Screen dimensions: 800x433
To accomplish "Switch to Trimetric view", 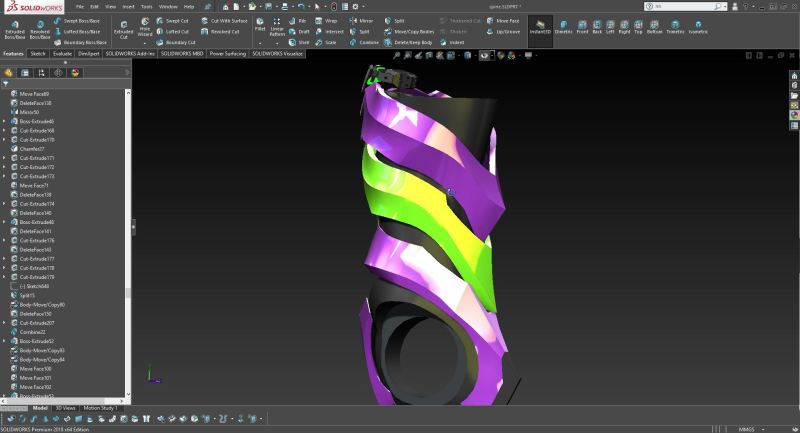I will coord(675,28).
